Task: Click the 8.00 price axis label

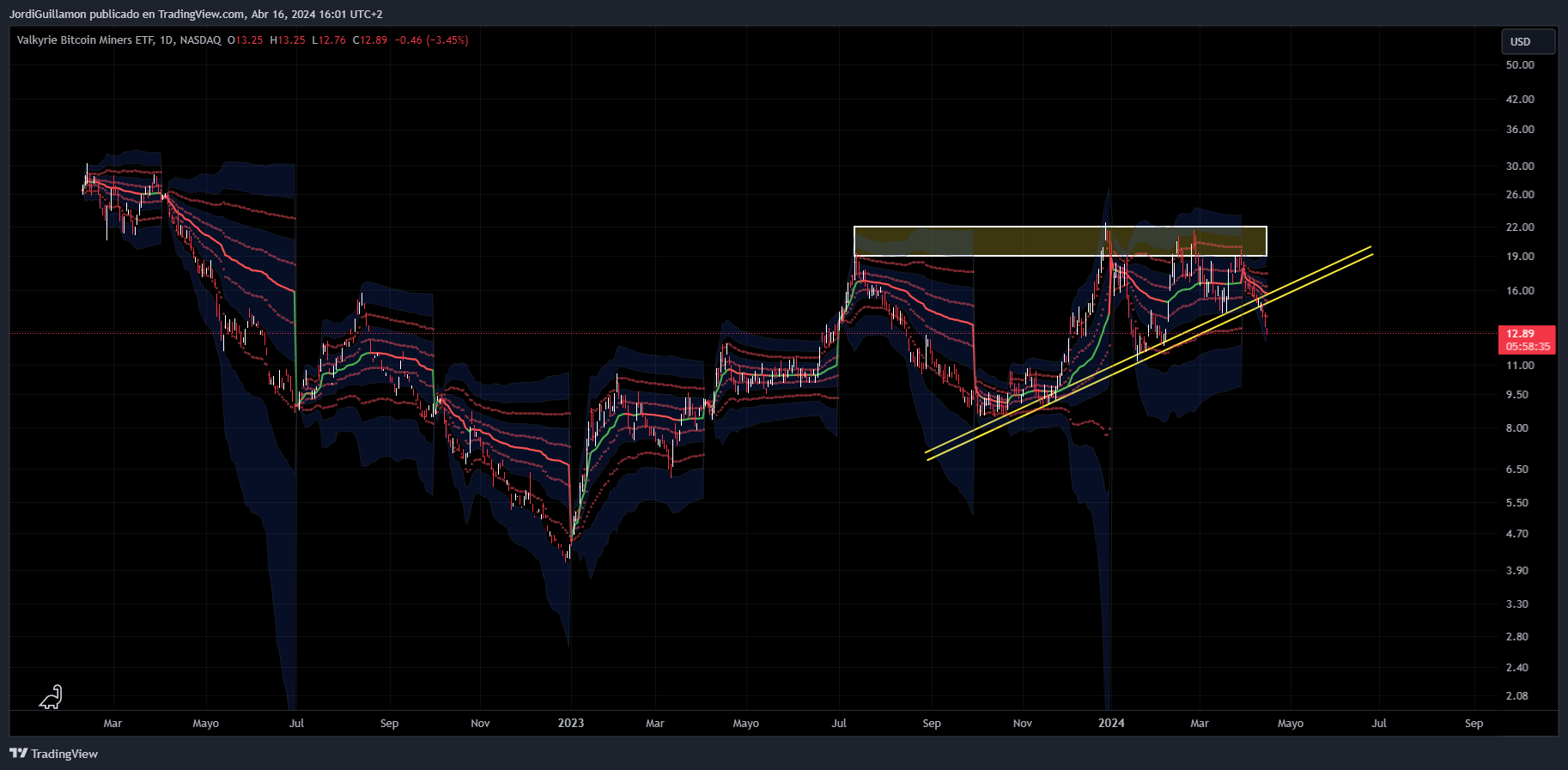Action: coord(1517,428)
